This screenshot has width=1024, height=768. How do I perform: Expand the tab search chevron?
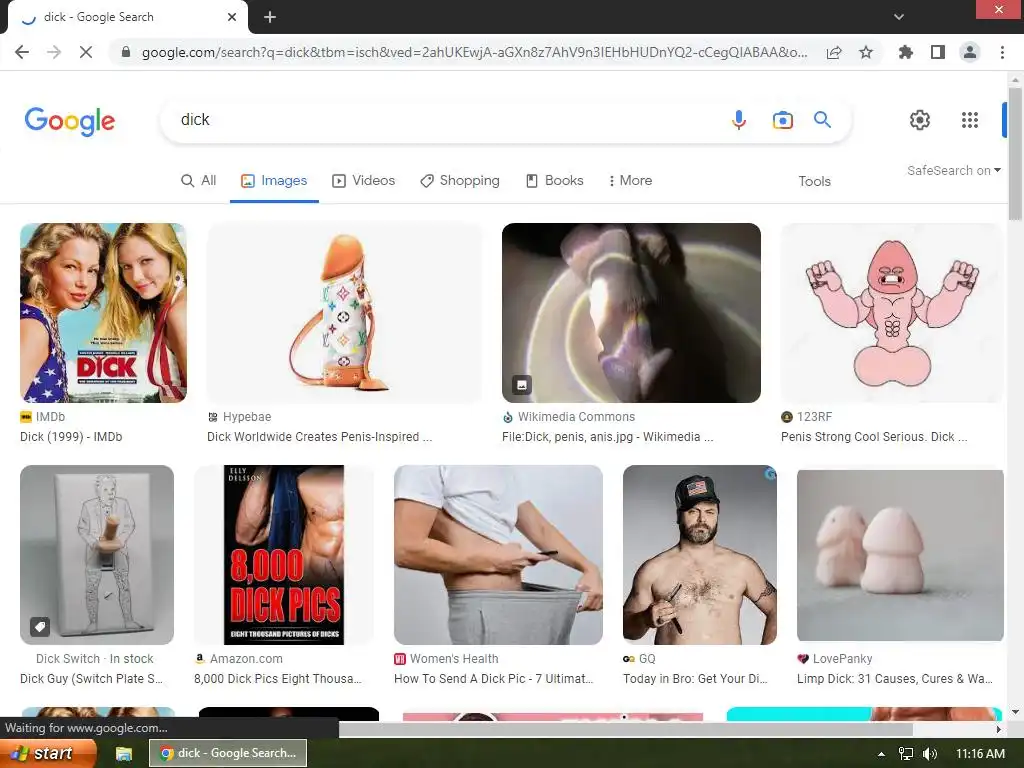899,17
